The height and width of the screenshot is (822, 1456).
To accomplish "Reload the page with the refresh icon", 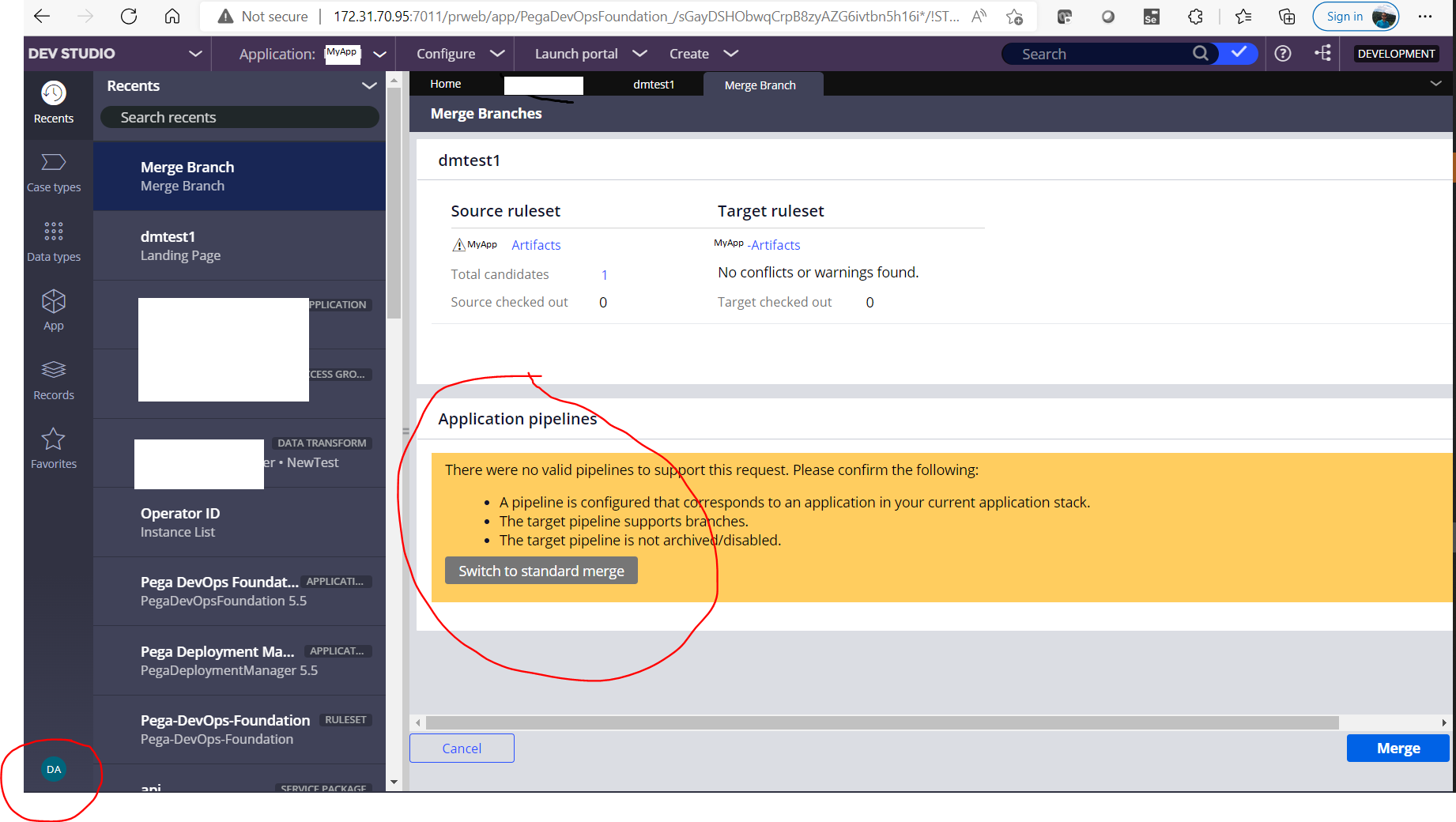I will click(x=129, y=16).
